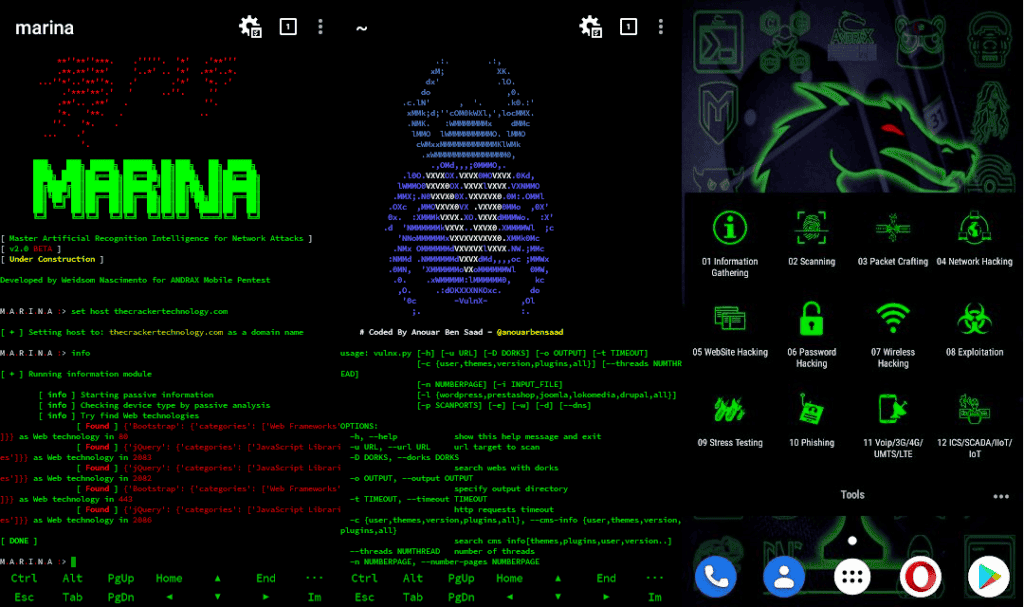Click the M.A.R.I.N.A command prompt cursor
This screenshot has width=1024, height=607.
74,561
